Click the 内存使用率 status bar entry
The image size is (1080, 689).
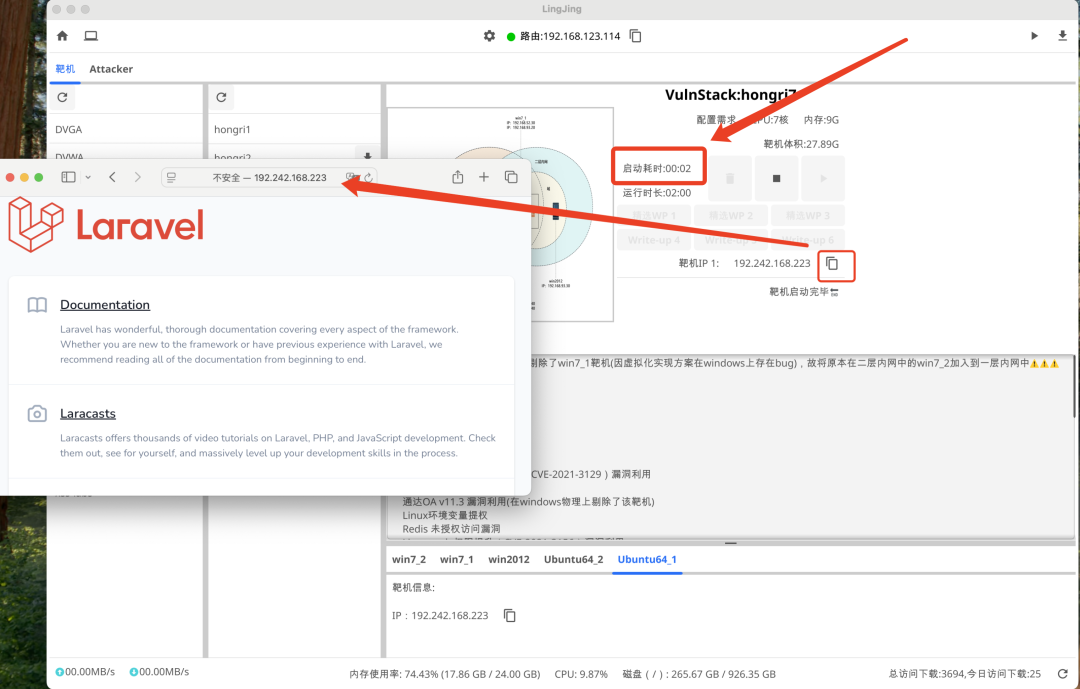[445, 674]
